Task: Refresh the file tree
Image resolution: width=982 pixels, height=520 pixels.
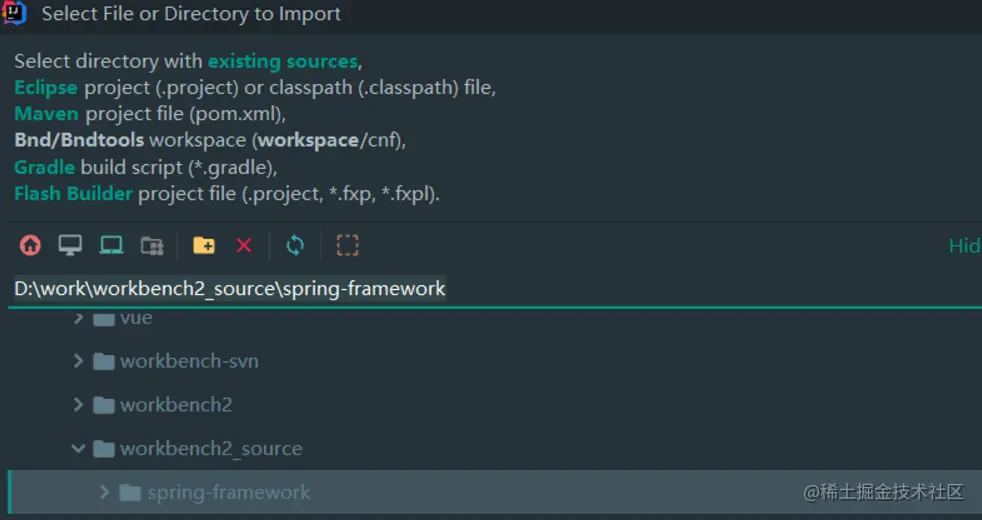Action: [x=295, y=245]
